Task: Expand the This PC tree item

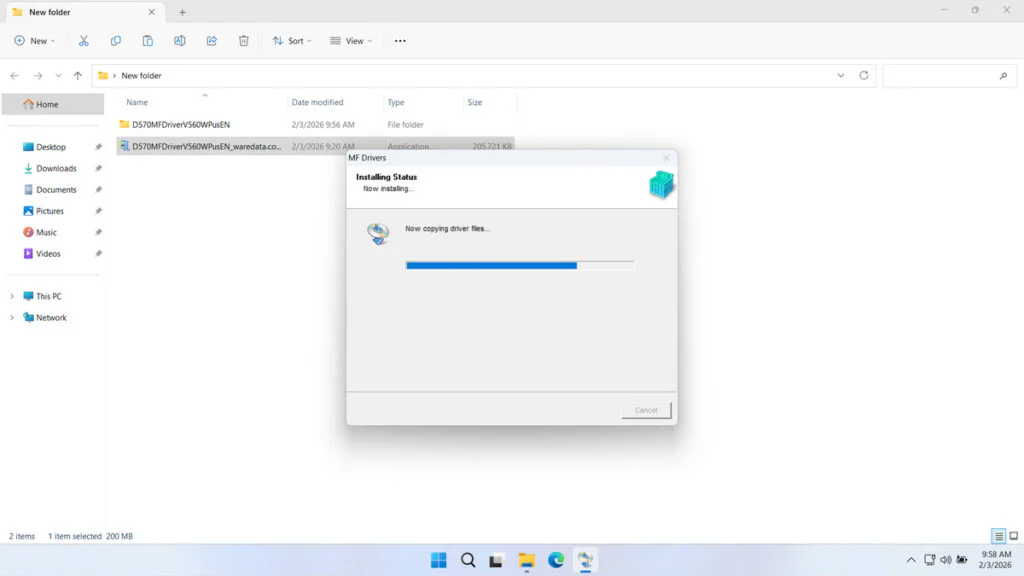Action: (14, 295)
